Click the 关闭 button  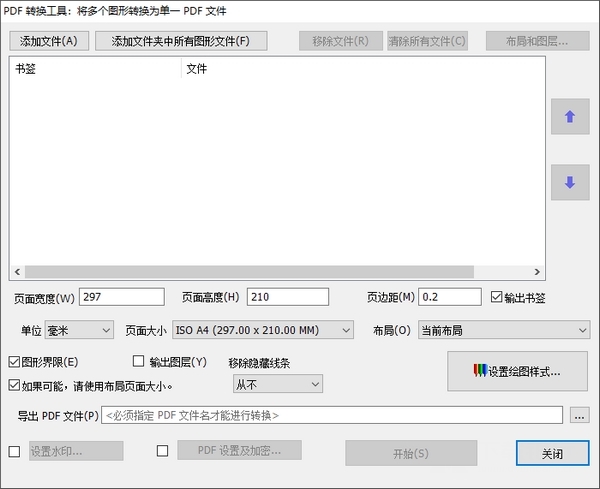[x=553, y=453]
